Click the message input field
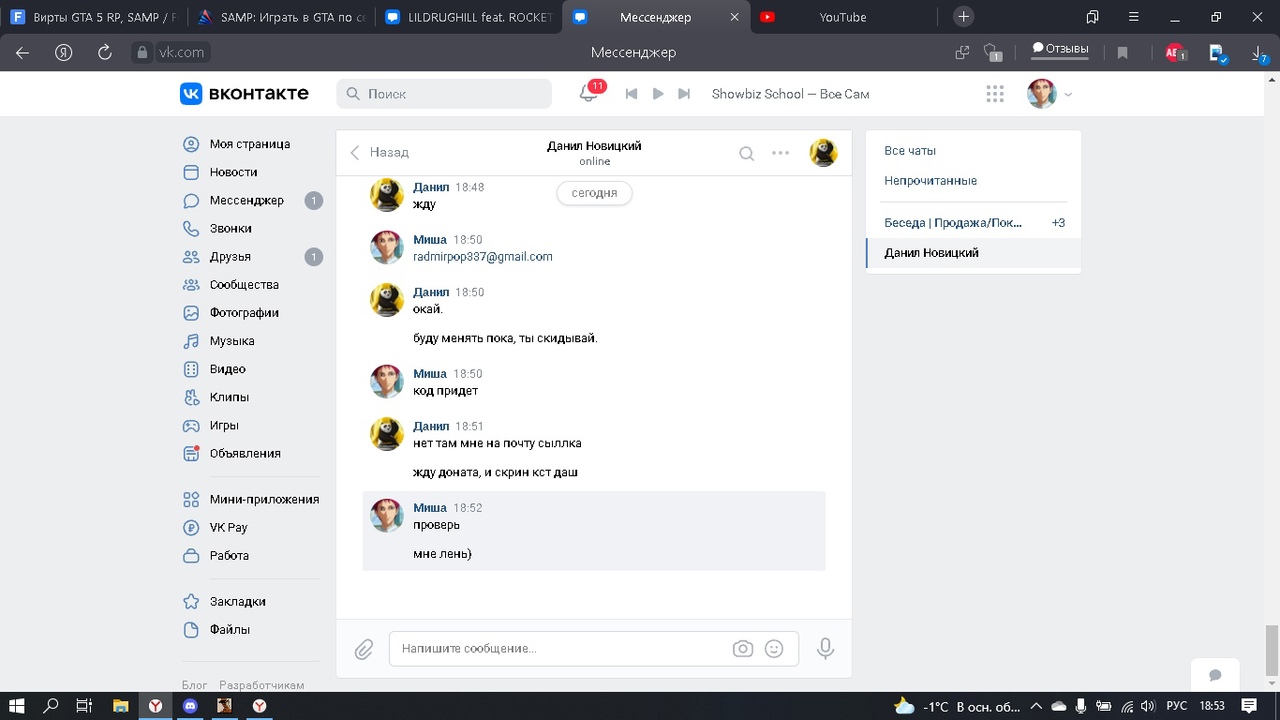The height and width of the screenshot is (720, 1280). coord(560,649)
